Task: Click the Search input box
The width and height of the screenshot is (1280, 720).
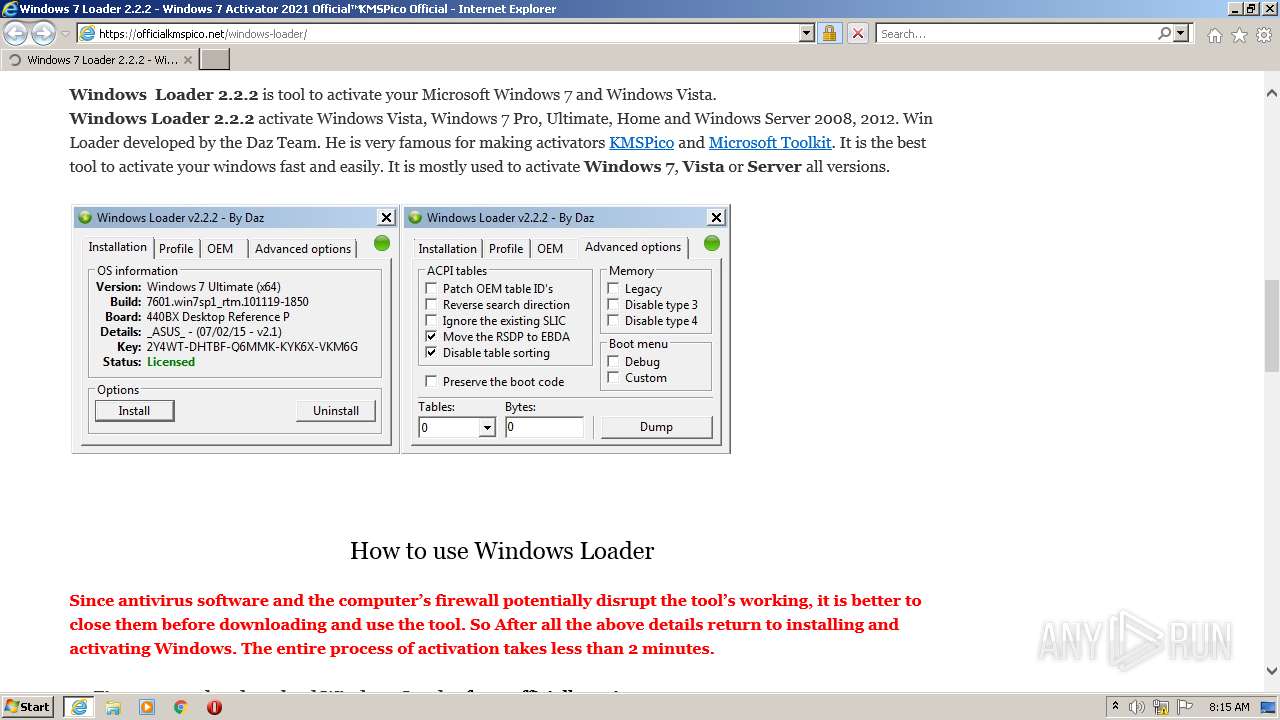Action: point(1016,33)
